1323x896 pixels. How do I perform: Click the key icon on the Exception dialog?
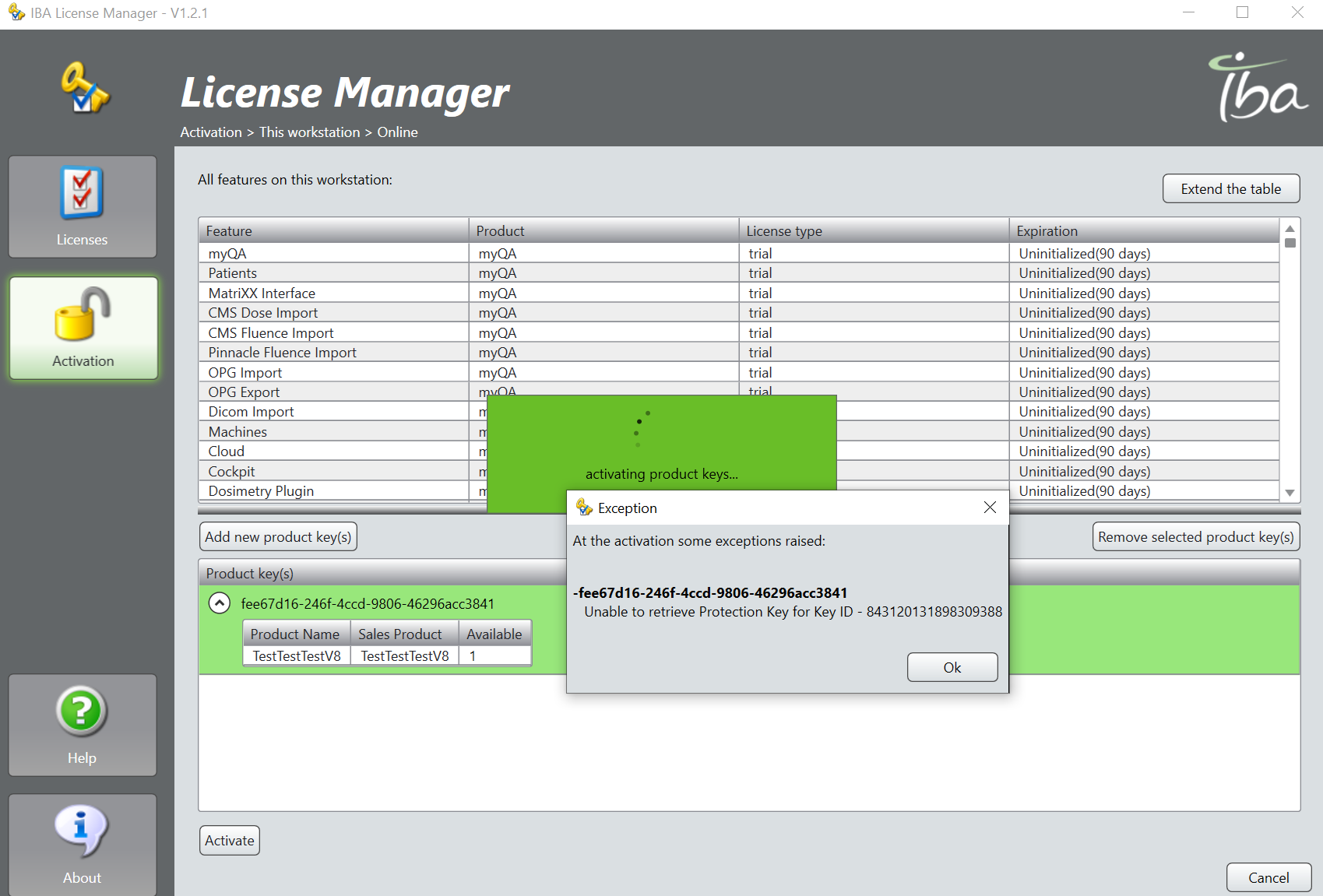(x=584, y=508)
